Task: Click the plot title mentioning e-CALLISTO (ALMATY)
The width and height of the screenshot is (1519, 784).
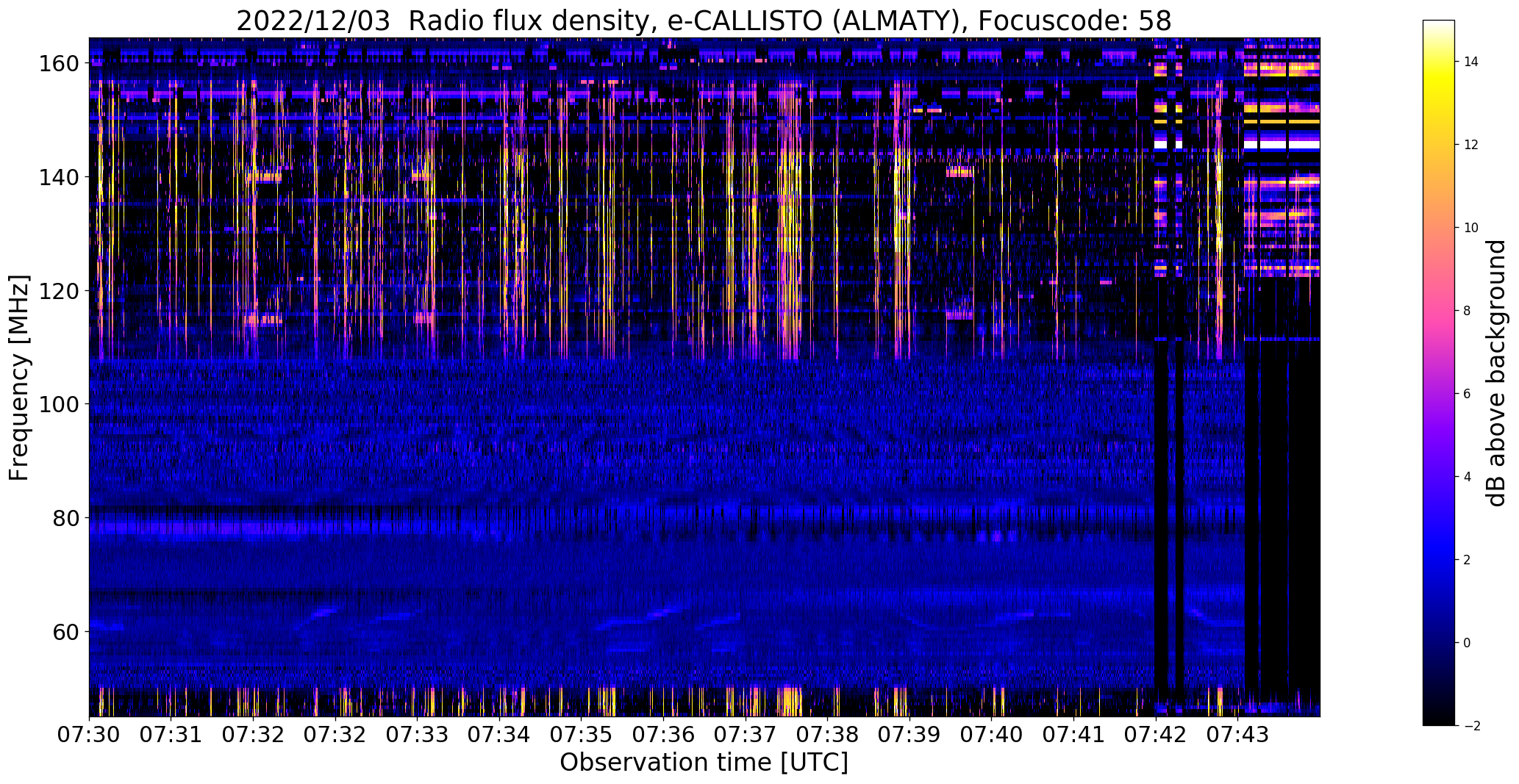Action: pos(704,21)
